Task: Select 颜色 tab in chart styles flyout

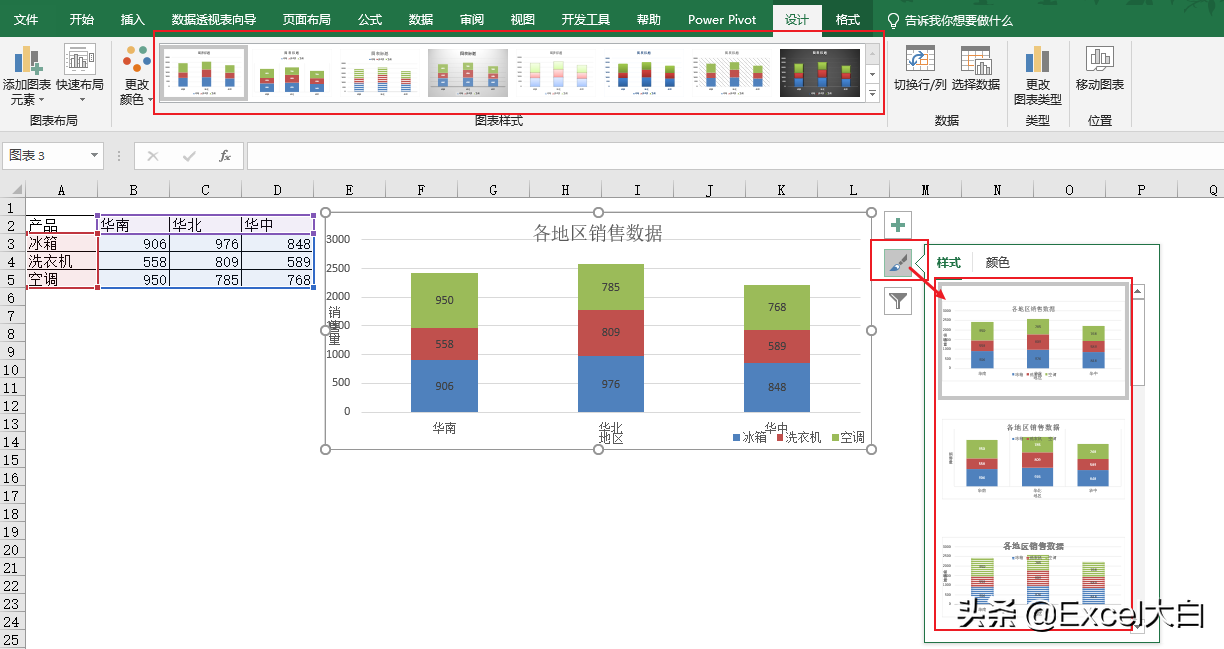Action: pyautogui.click(x=997, y=263)
